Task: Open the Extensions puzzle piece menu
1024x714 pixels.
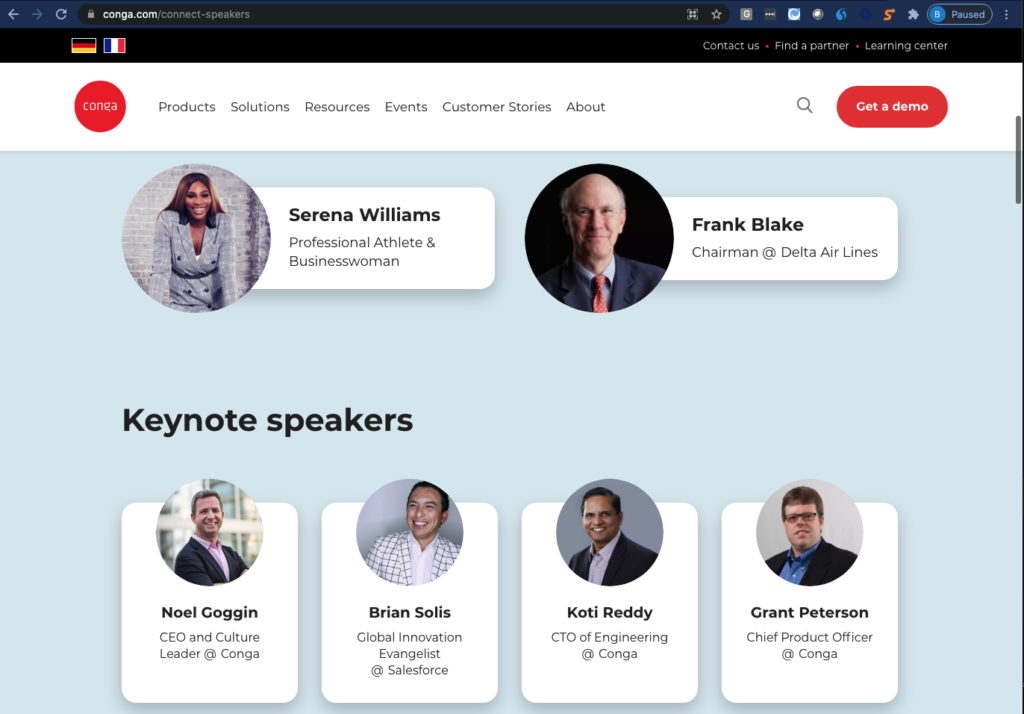Action: [913, 14]
